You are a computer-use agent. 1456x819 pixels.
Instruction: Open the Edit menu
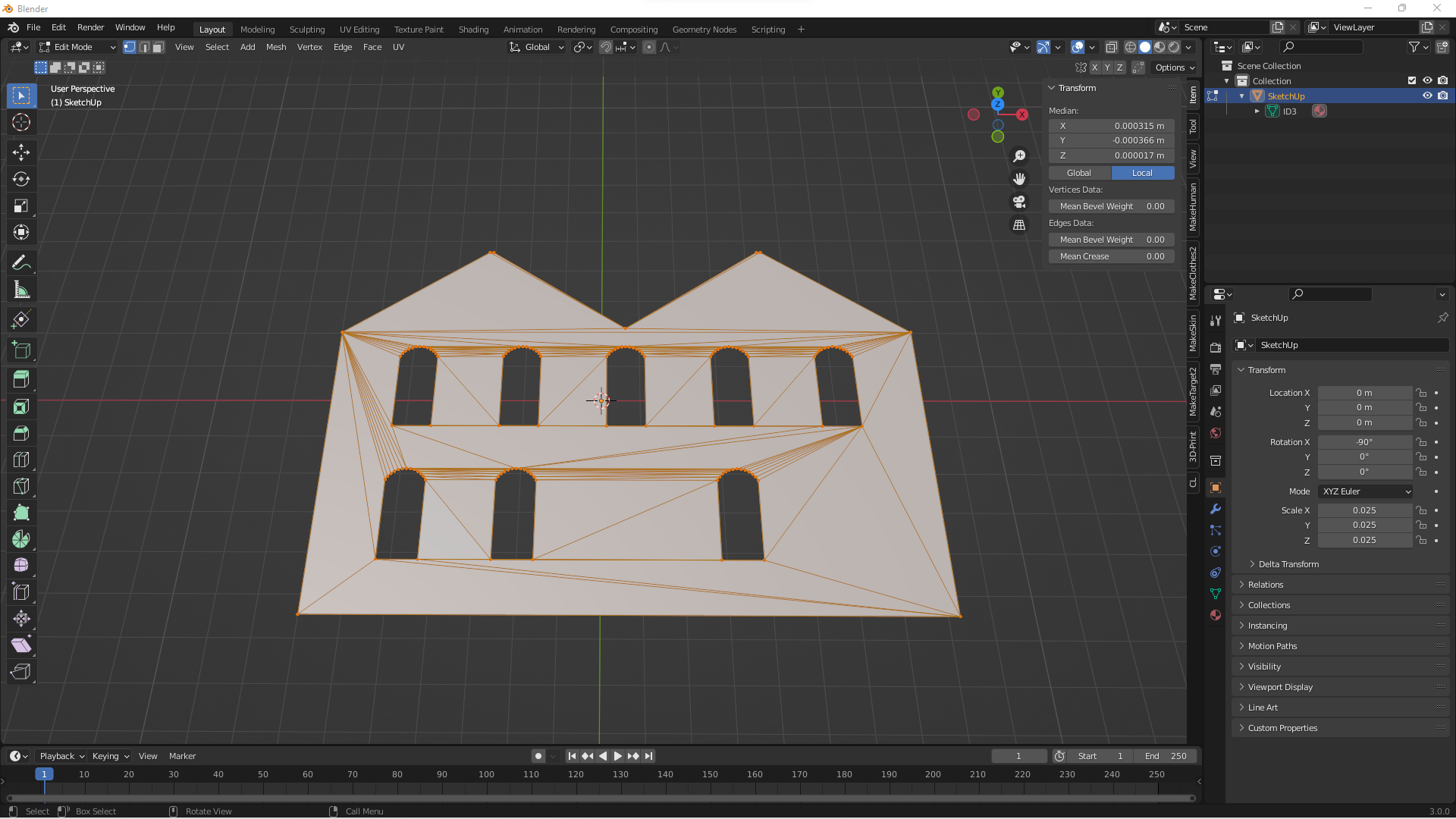[x=58, y=27]
